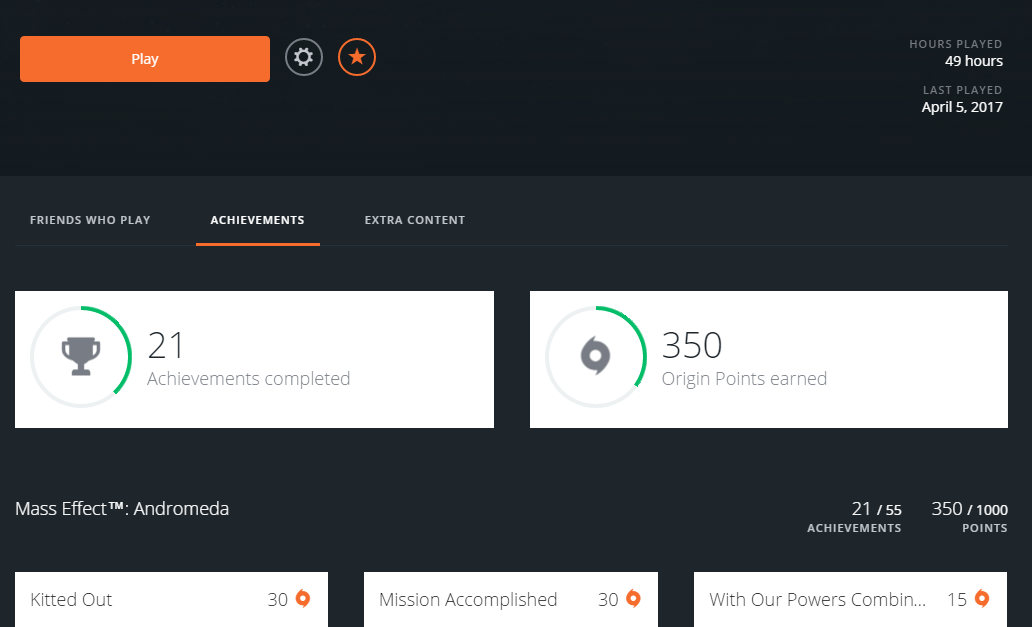The height and width of the screenshot is (627, 1032).
Task: Click the trophy icon in achievements card
Action: coord(81,357)
